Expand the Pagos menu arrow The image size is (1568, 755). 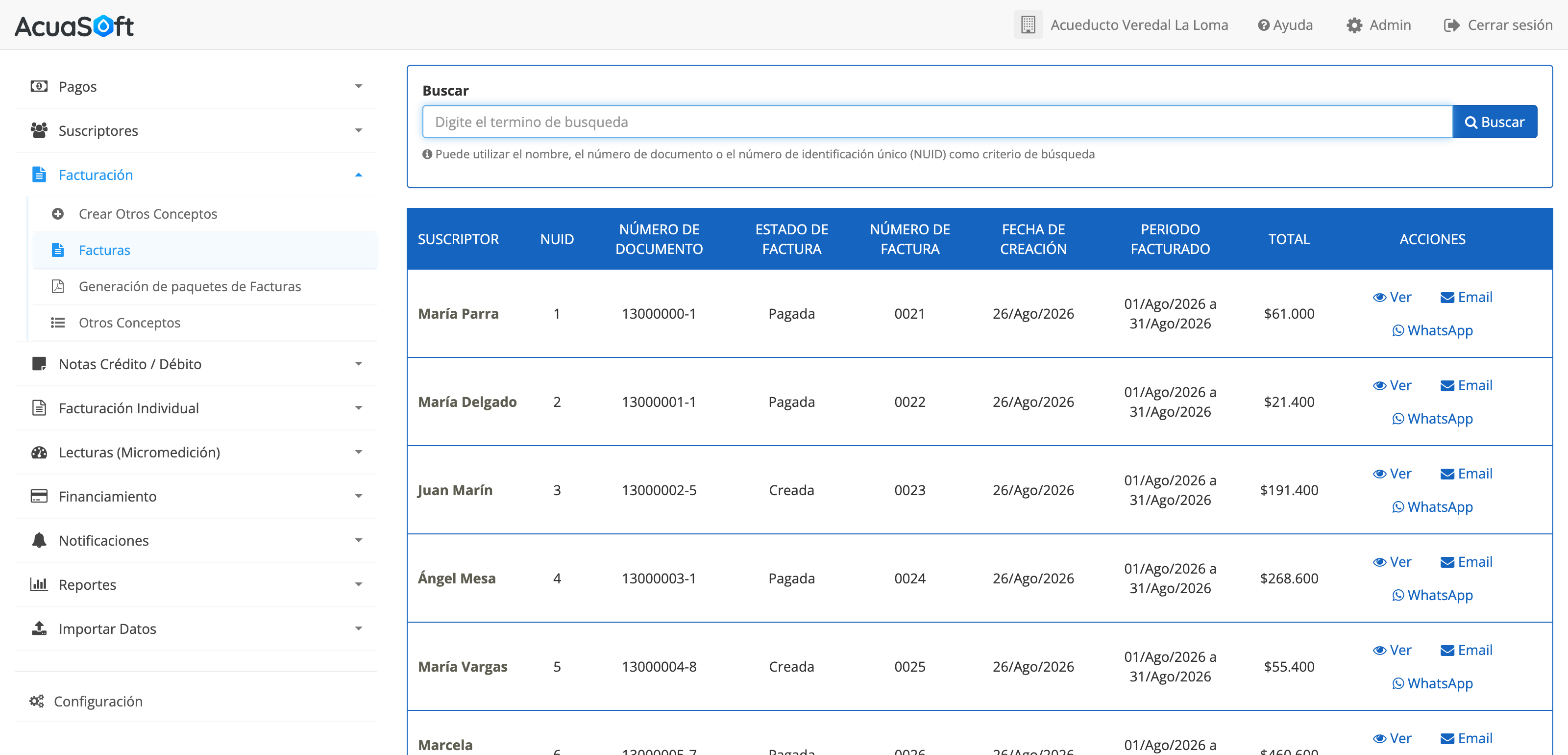tap(359, 86)
